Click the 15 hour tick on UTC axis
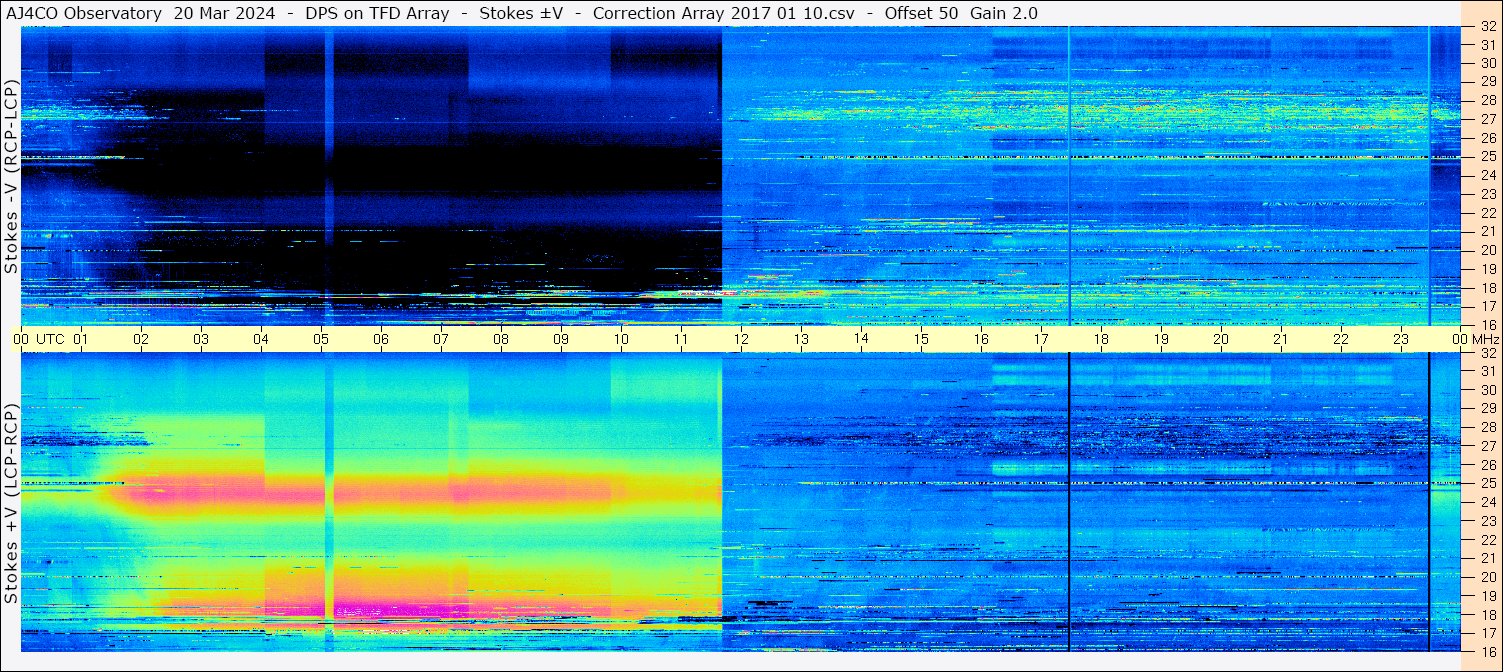 coord(921,339)
